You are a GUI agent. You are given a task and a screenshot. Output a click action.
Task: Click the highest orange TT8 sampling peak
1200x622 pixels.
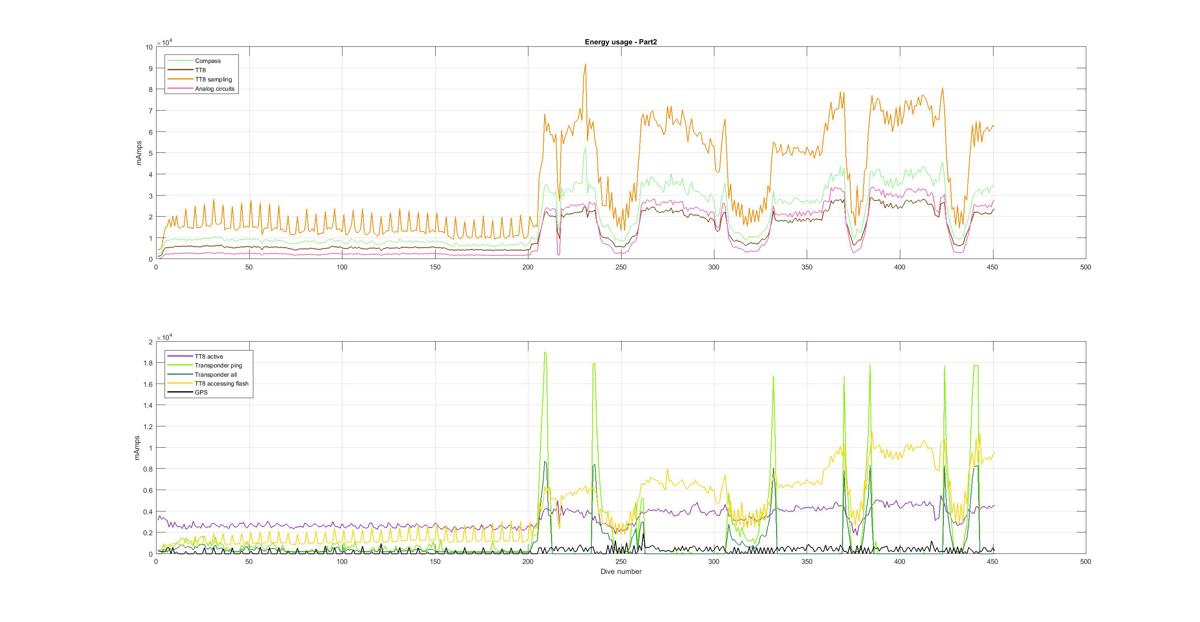tap(585, 65)
